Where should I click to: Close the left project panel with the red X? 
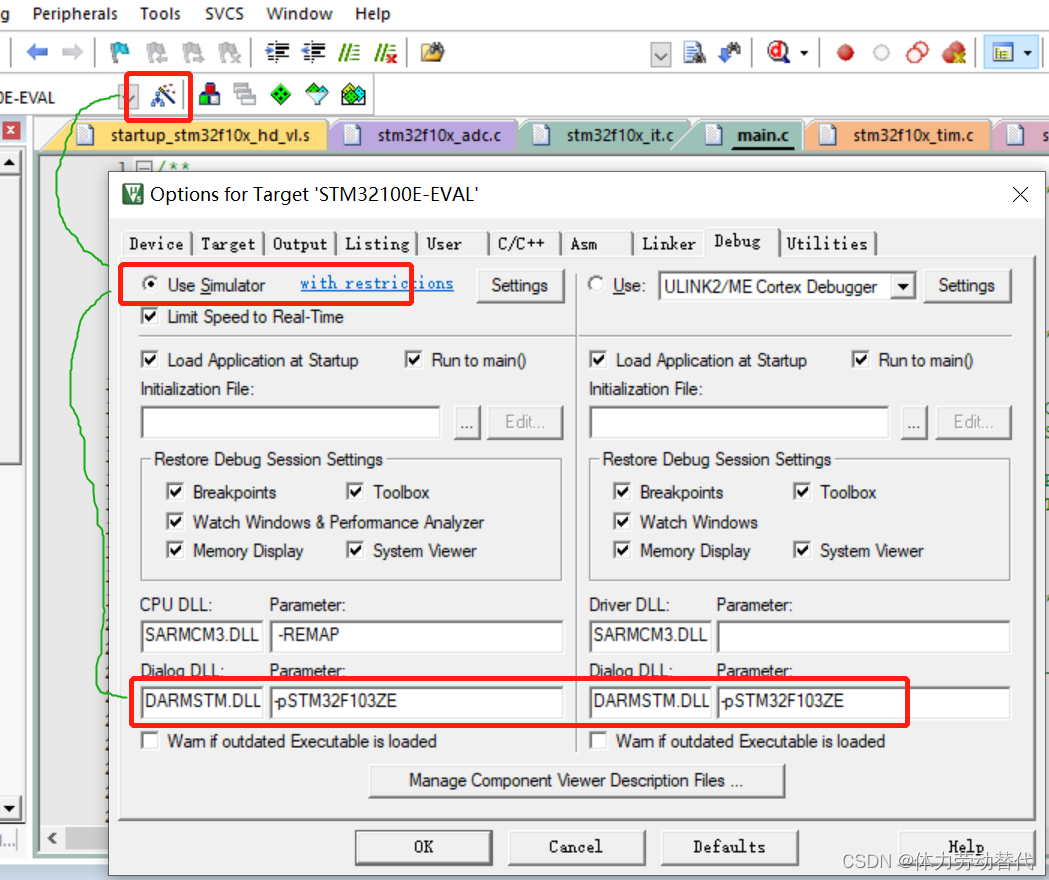tap(10, 130)
